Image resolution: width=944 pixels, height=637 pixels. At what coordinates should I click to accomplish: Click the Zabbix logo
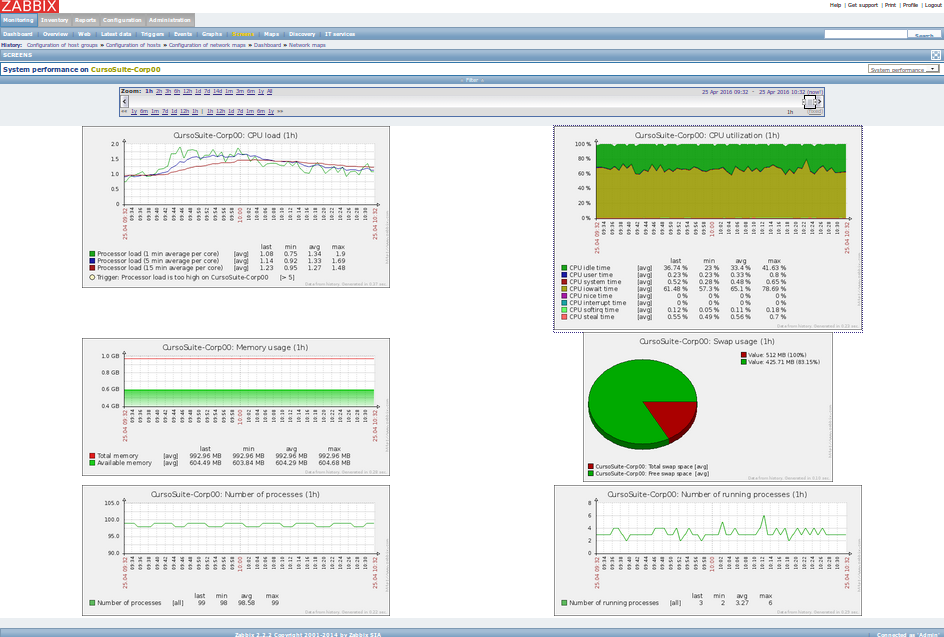tap(30, 6)
